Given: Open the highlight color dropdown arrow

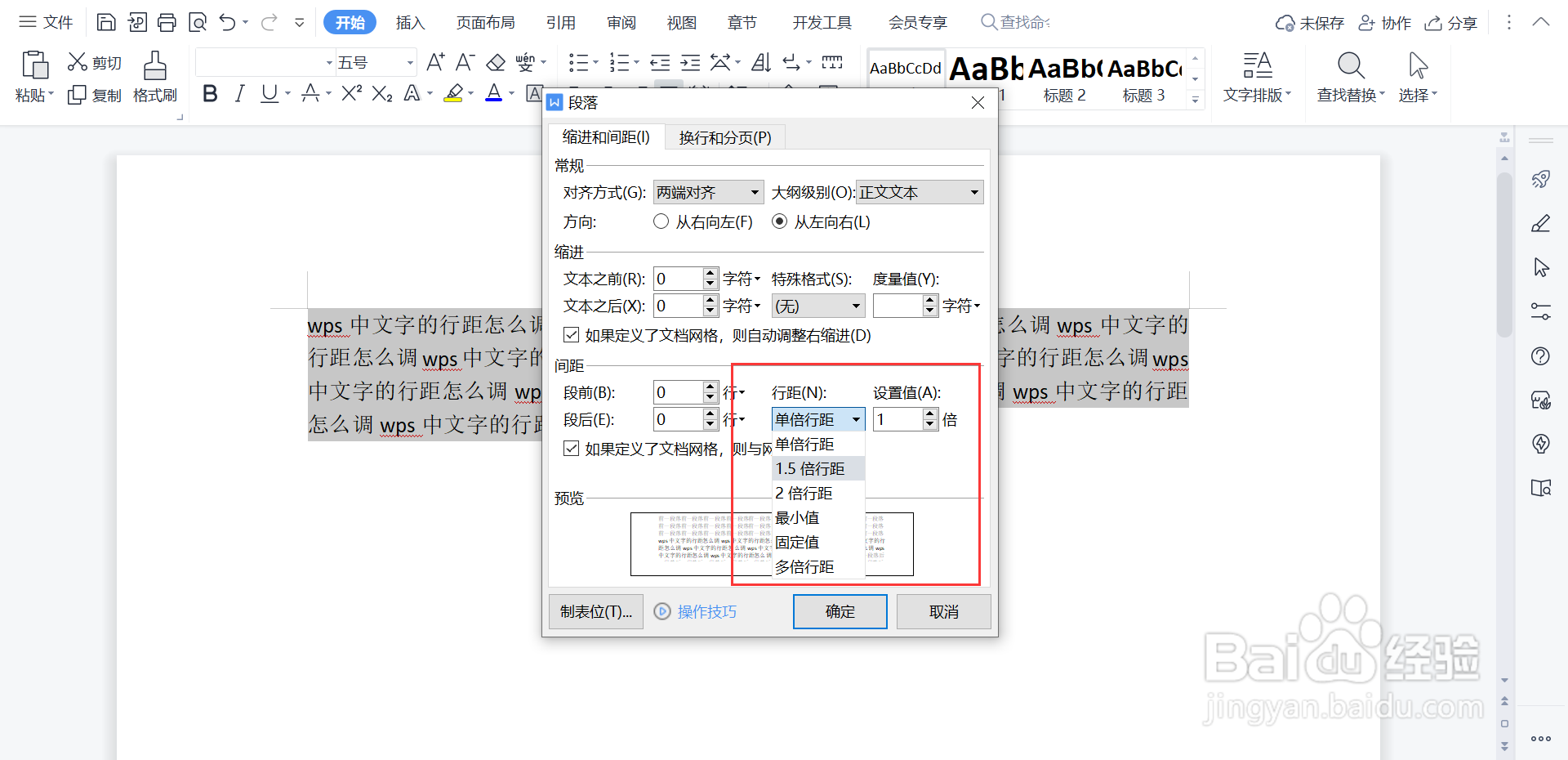Looking at the screenshot, I should pyautogui.click(x=471, y=94).
